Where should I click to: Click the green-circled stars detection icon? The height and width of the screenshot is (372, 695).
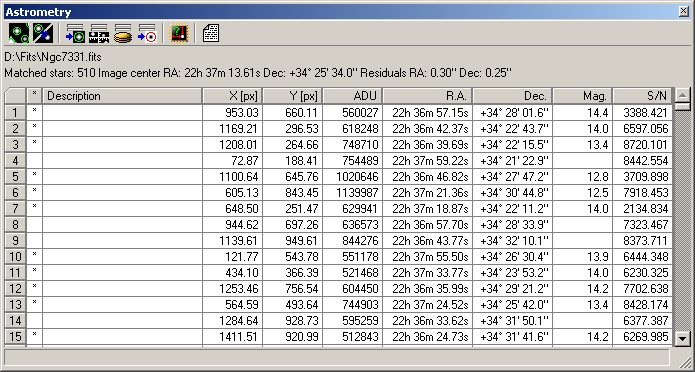pyautogui.click(x=19, y=33)
